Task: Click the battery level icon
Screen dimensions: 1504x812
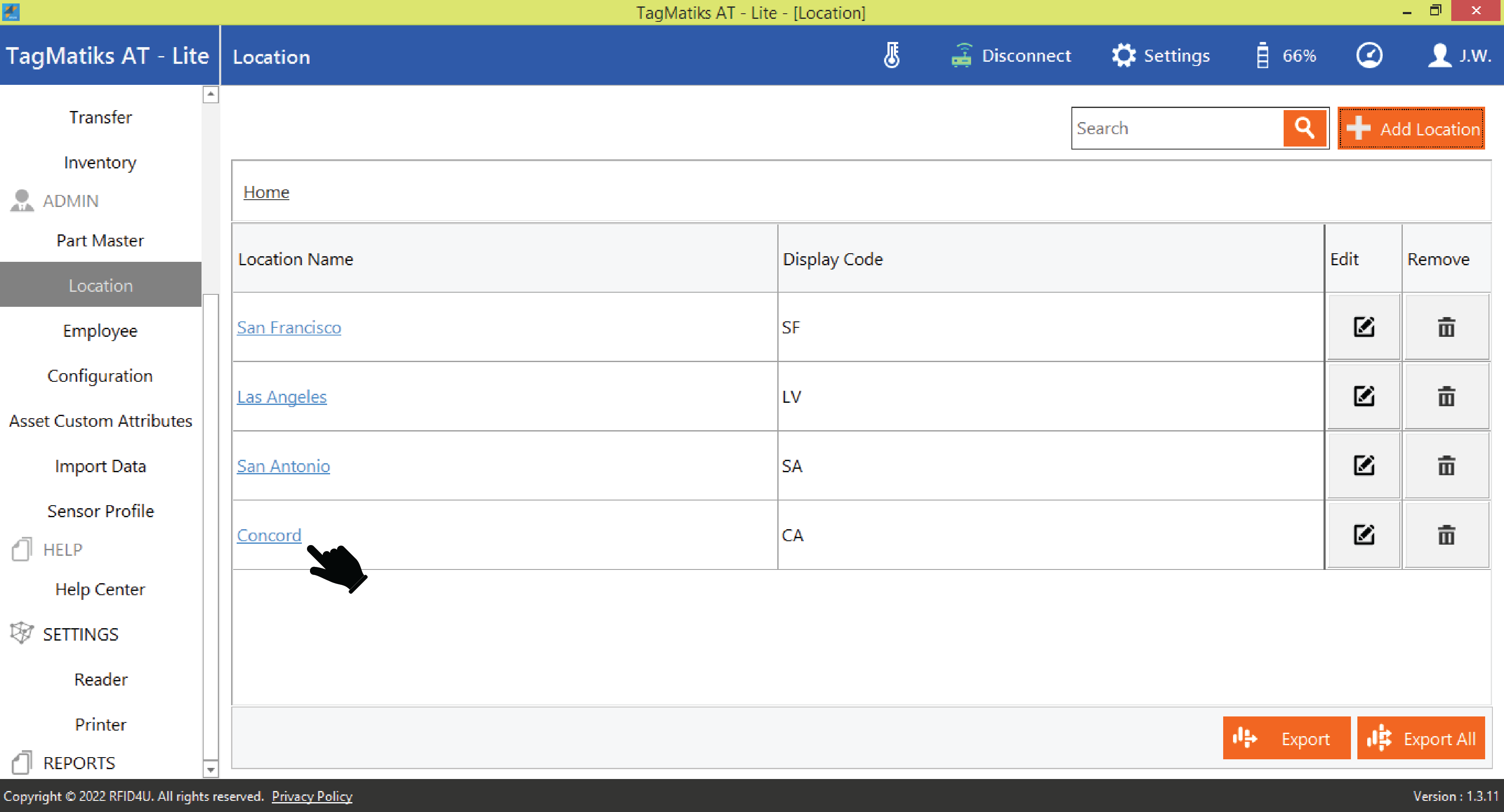Action: pos(1262,56)
